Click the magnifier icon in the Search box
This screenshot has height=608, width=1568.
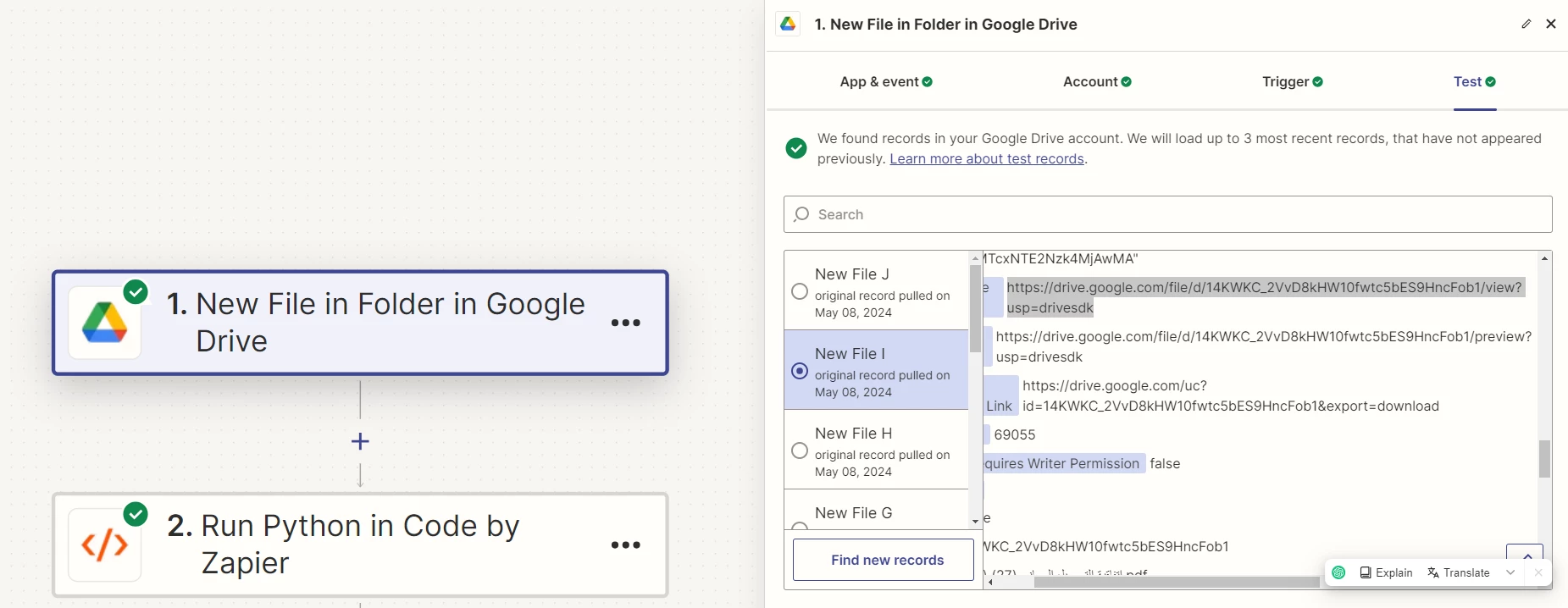(x=801, y=214)
